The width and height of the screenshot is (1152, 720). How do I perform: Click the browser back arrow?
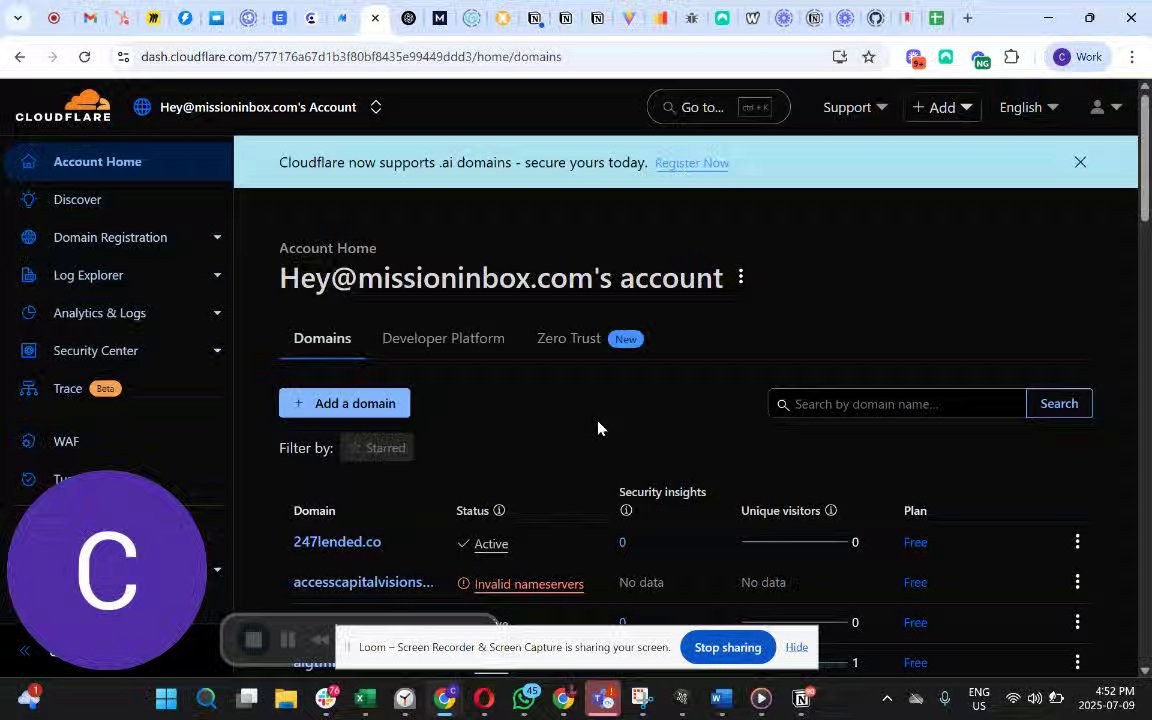pos(20,57)
